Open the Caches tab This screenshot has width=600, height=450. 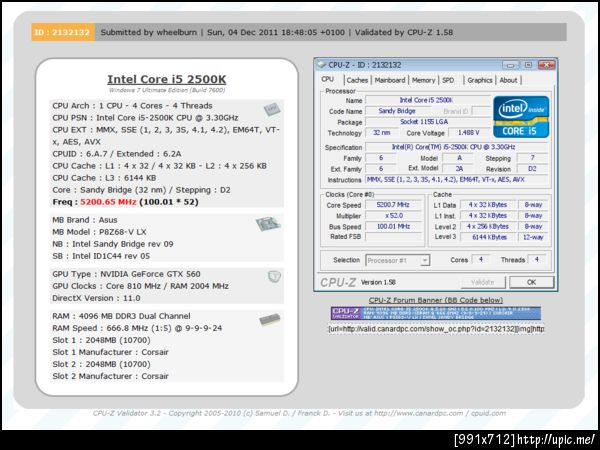click(357, 80)
